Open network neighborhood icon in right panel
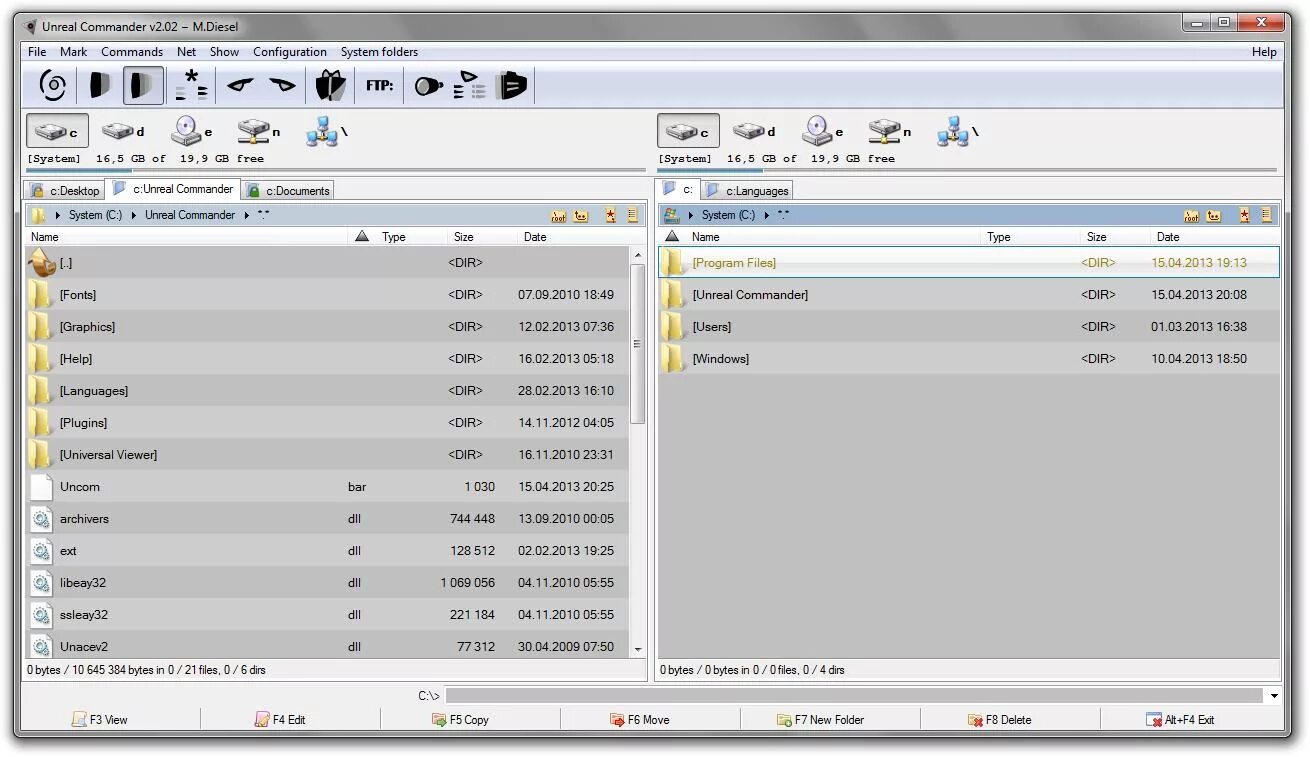 coord(958,131)
